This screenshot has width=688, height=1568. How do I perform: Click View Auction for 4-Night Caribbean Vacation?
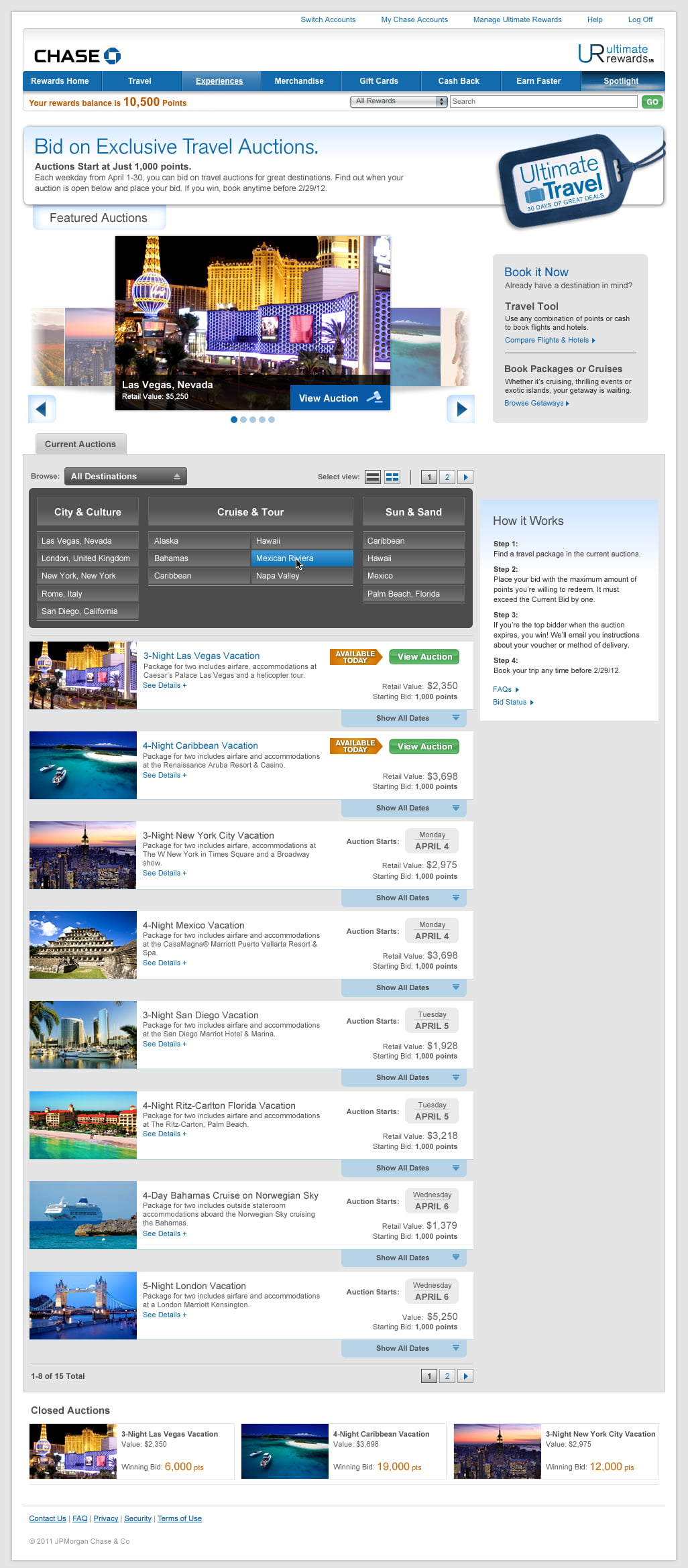tap(424, 747)
